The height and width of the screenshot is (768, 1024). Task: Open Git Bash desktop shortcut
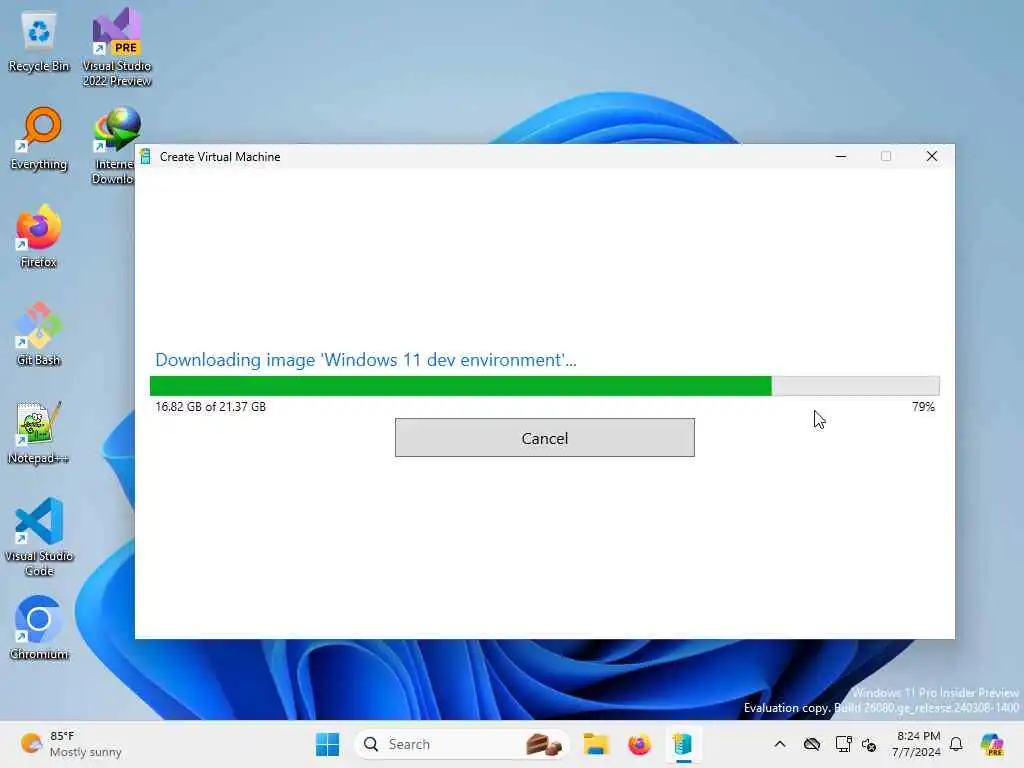[39, 334]
